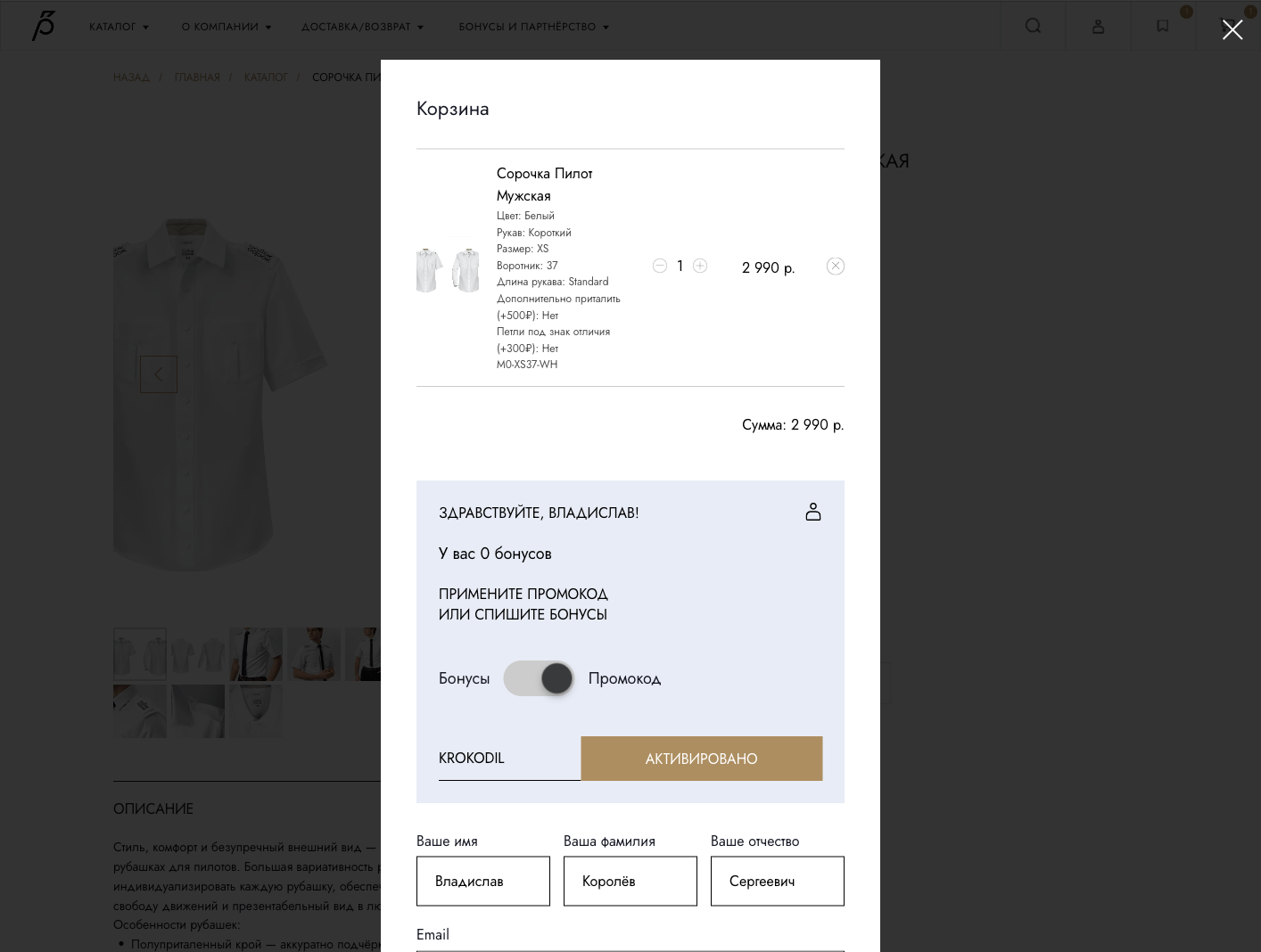
Task: Click the Ваше имя field
Action: [x=482, y=881]
